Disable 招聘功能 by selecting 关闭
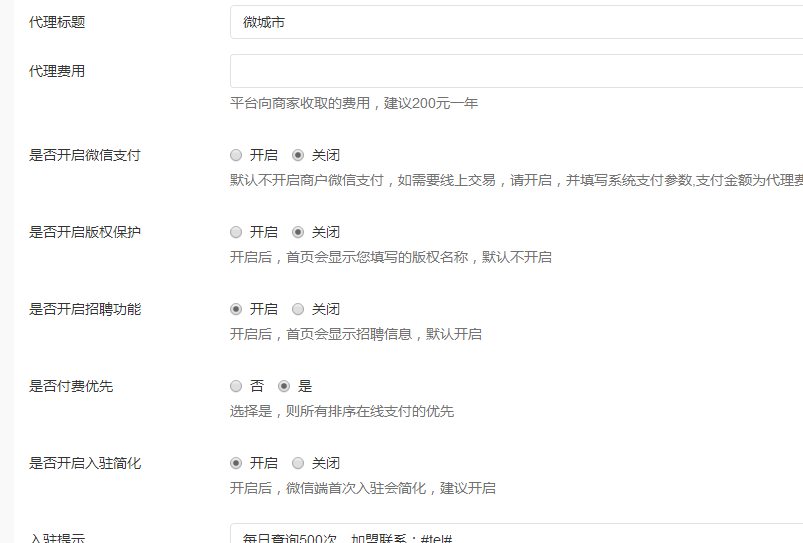 298,309
